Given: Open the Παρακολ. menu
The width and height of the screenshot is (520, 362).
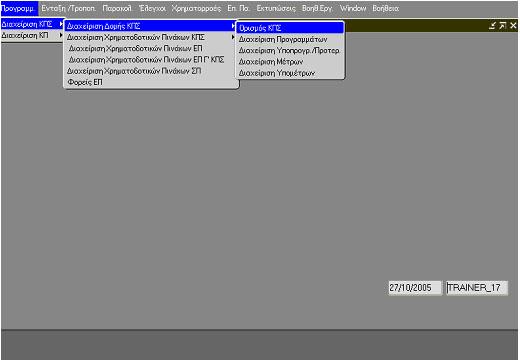Looking at the screenshot, I should pyautogui.click(x=117, y=8).
